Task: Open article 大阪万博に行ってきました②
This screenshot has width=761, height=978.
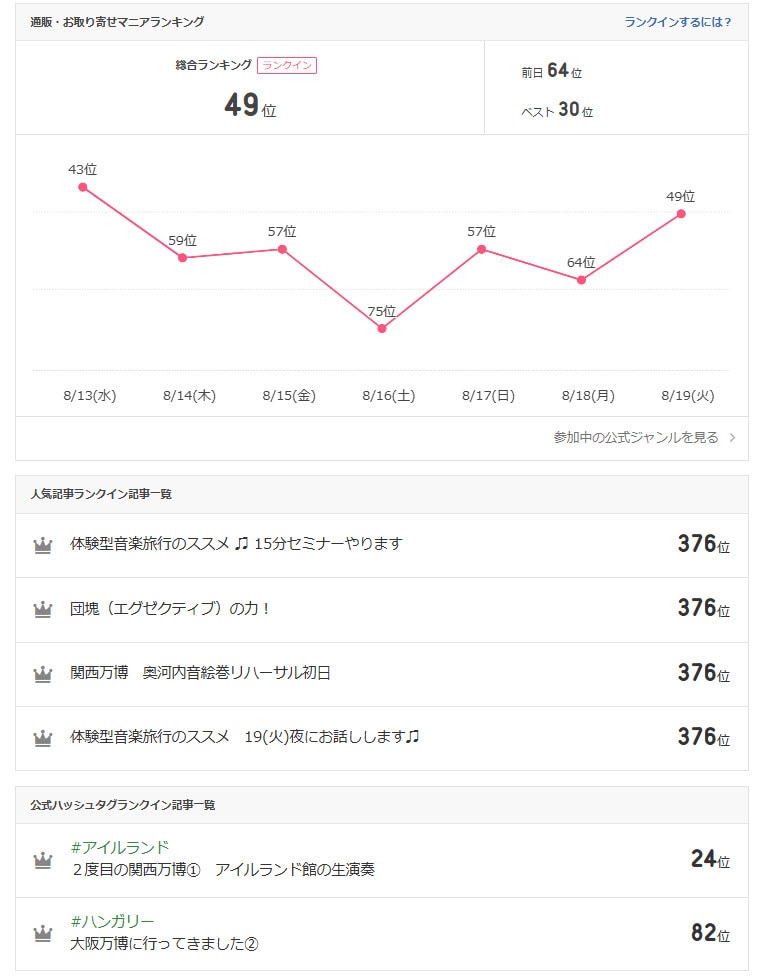Action: [x=165, y=943]
